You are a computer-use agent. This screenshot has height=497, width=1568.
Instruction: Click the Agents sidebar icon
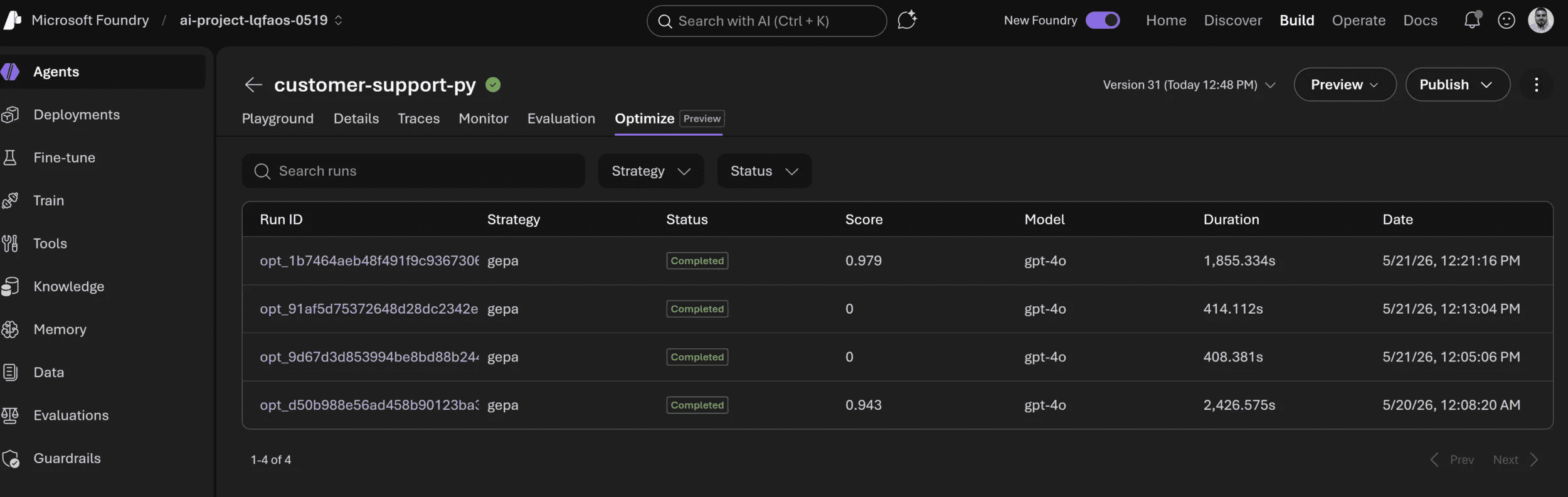coord(10,72)
